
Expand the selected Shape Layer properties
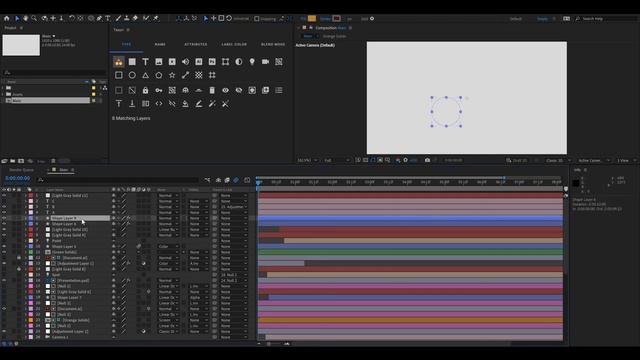pyautogui.click(x=26, y=218)
